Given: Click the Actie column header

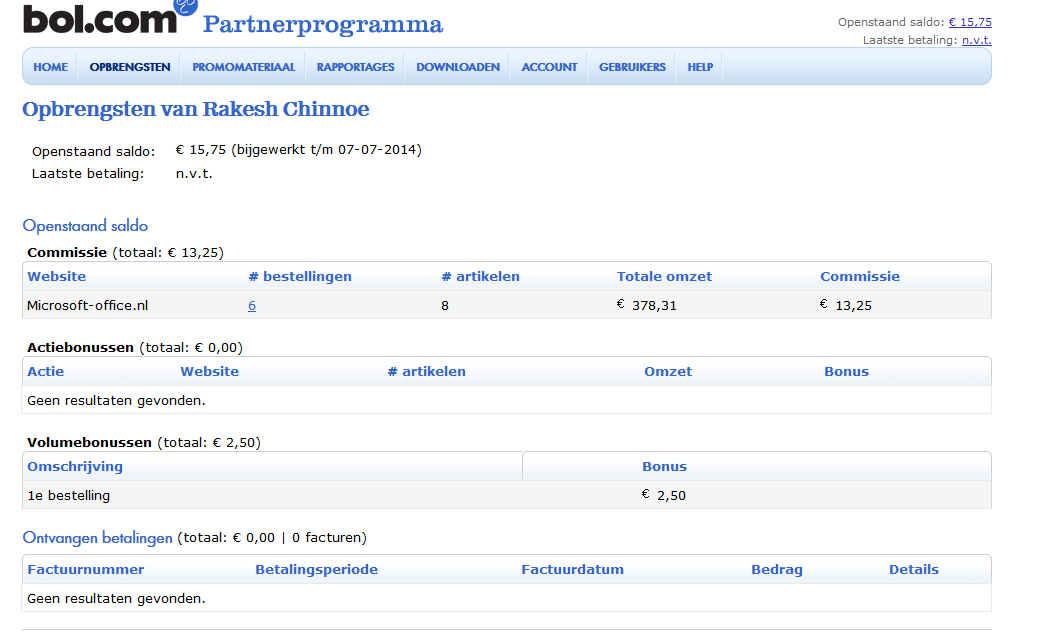Looking at the screenshot, I should point(45,371).
